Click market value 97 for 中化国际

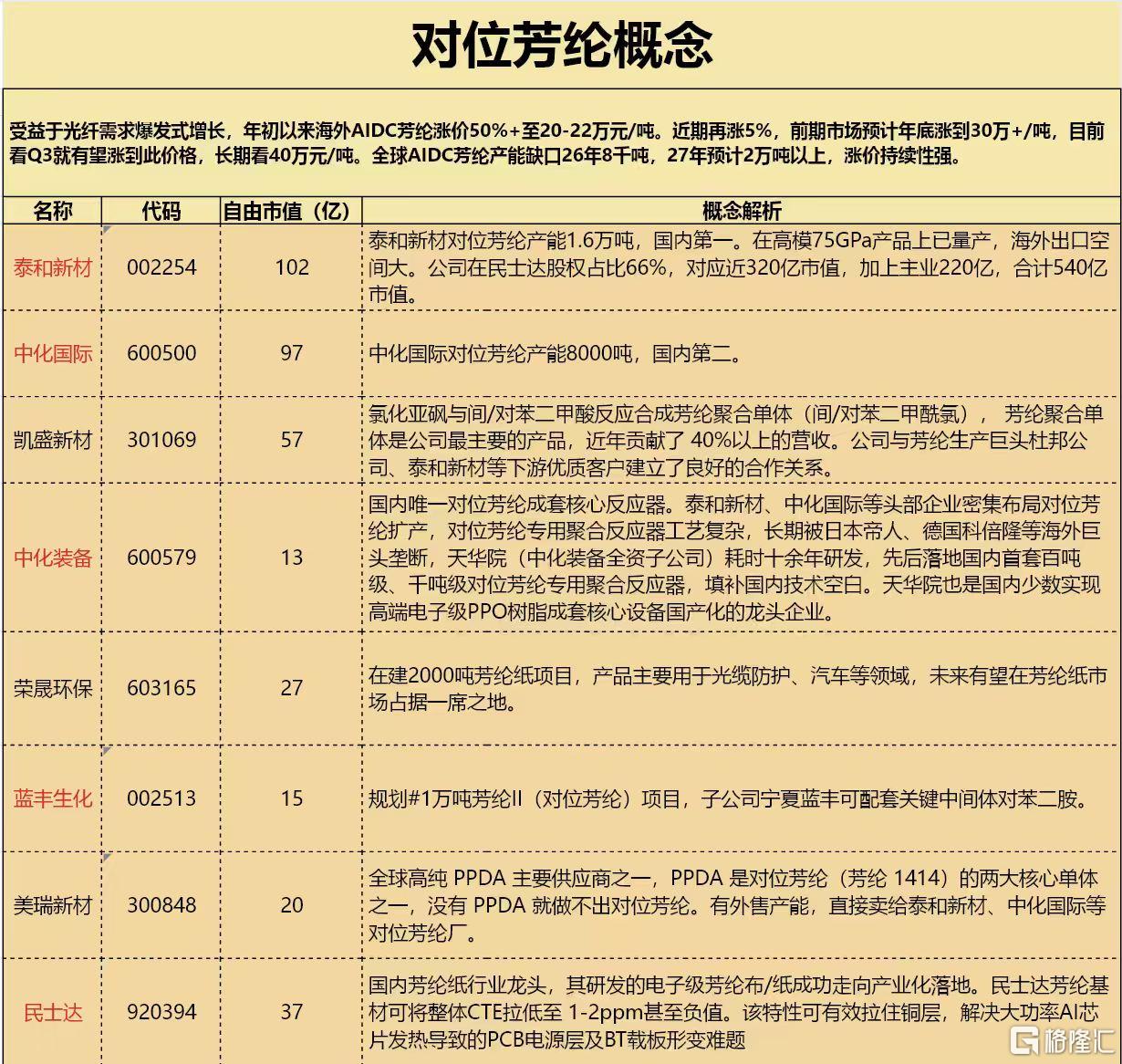(x=292, y=353)
